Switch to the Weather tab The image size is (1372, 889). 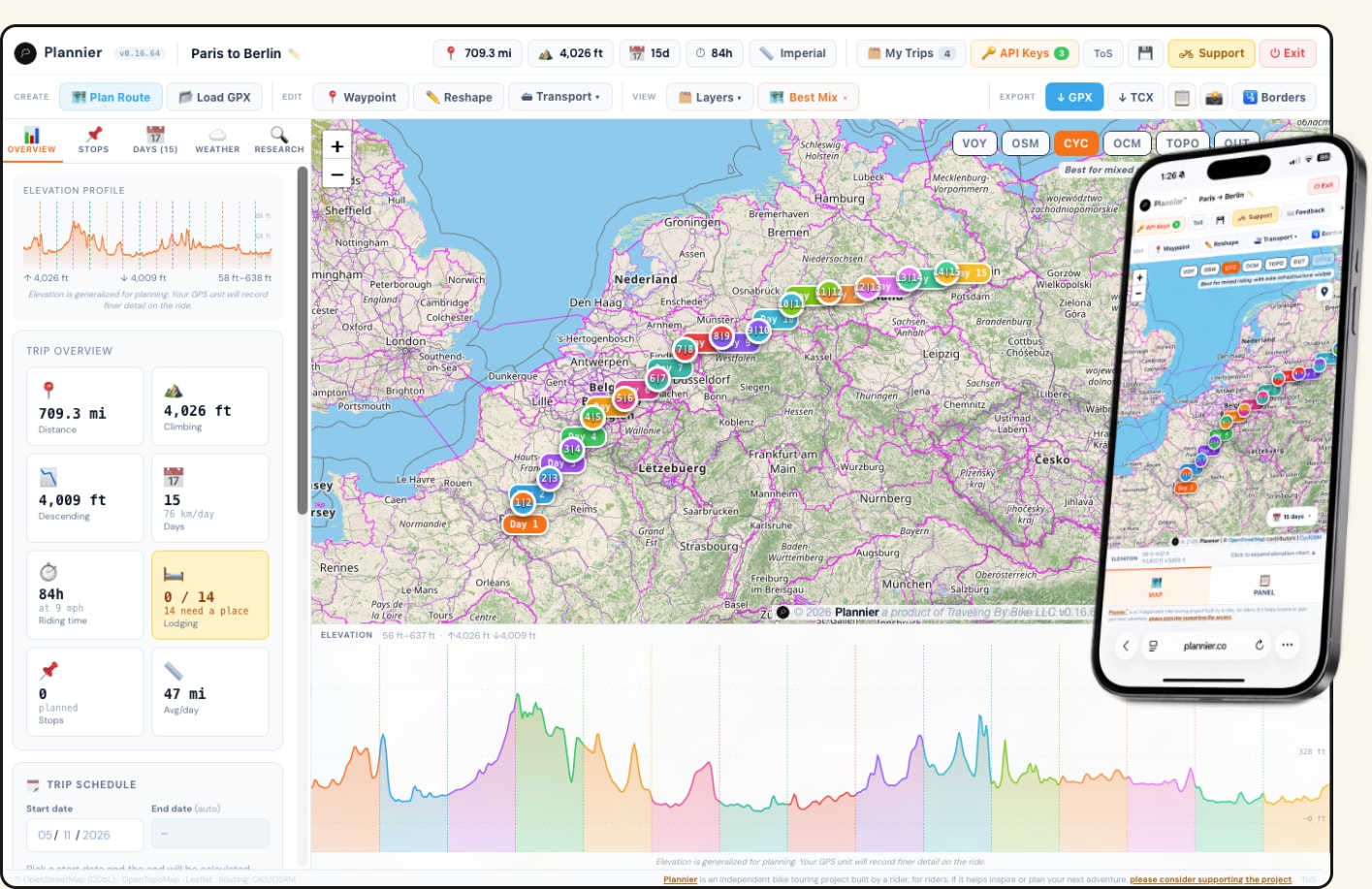pyautogui.click(x=217, y=141)
